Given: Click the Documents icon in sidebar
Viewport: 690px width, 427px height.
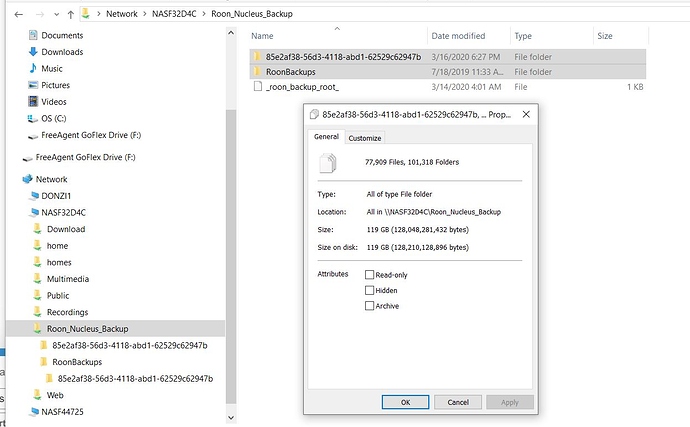Looking at the screenshot, I should coord(33,35).
